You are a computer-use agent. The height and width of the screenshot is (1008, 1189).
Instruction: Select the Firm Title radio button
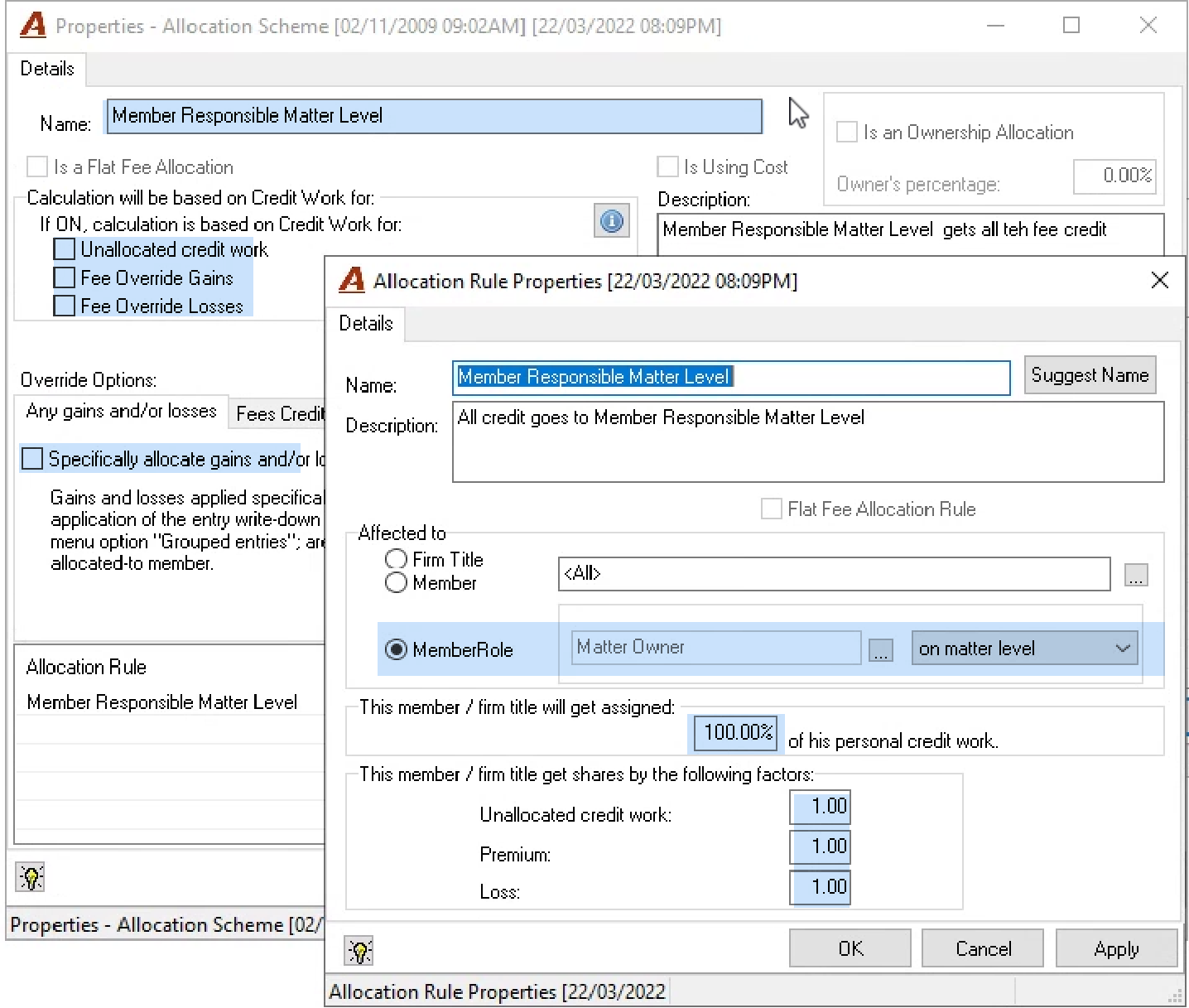click(397, 560)
